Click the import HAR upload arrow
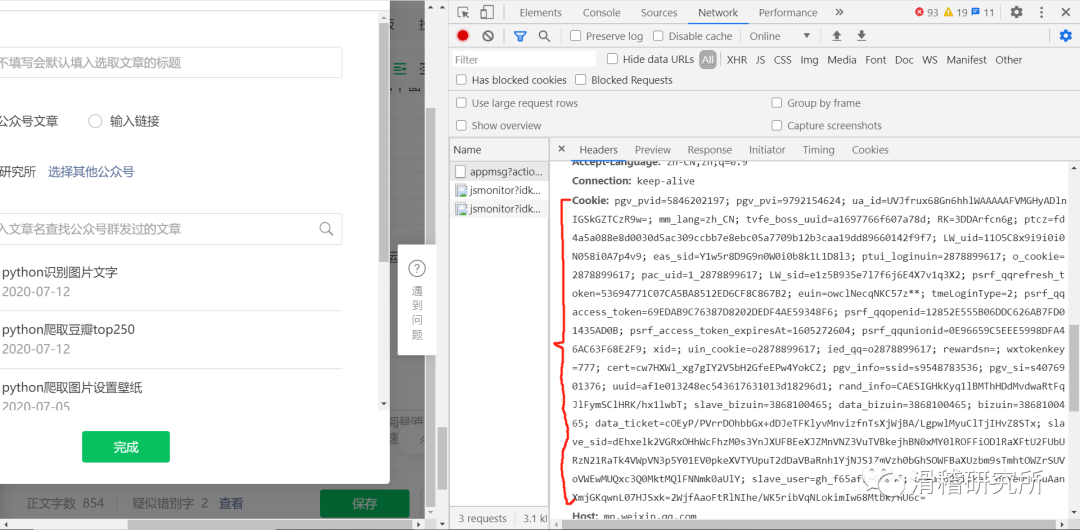 point(837,36)
